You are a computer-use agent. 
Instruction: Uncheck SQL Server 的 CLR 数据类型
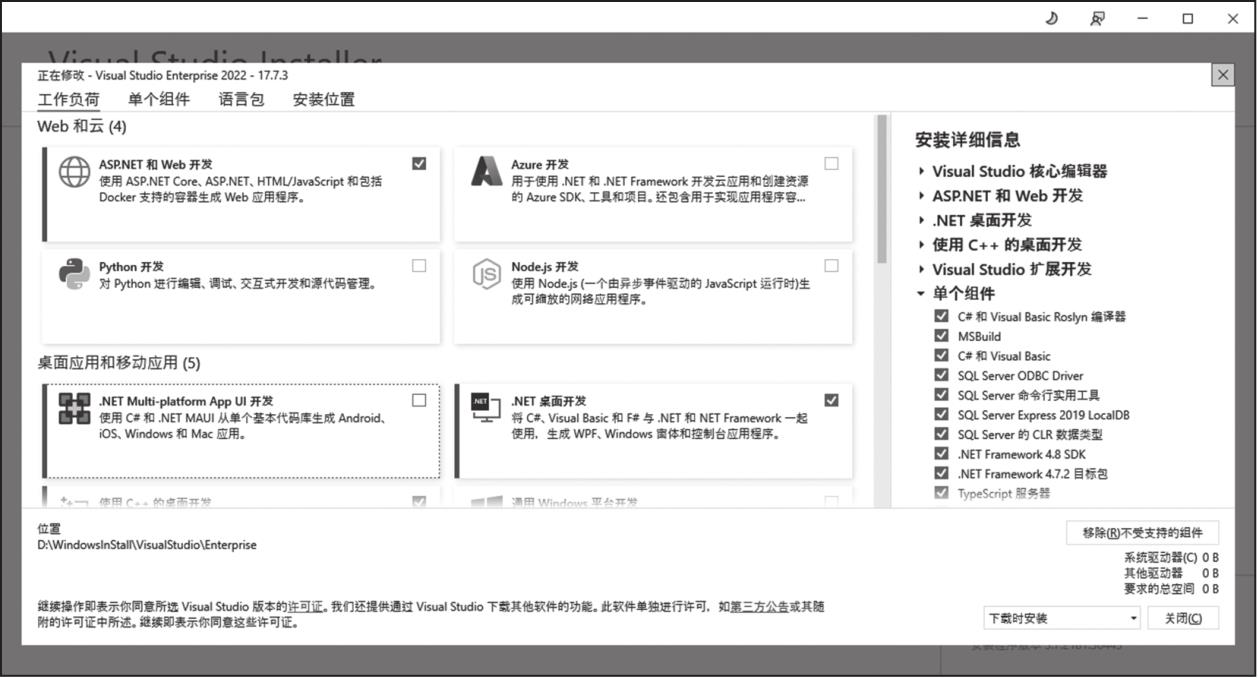[x=941, y=434]
